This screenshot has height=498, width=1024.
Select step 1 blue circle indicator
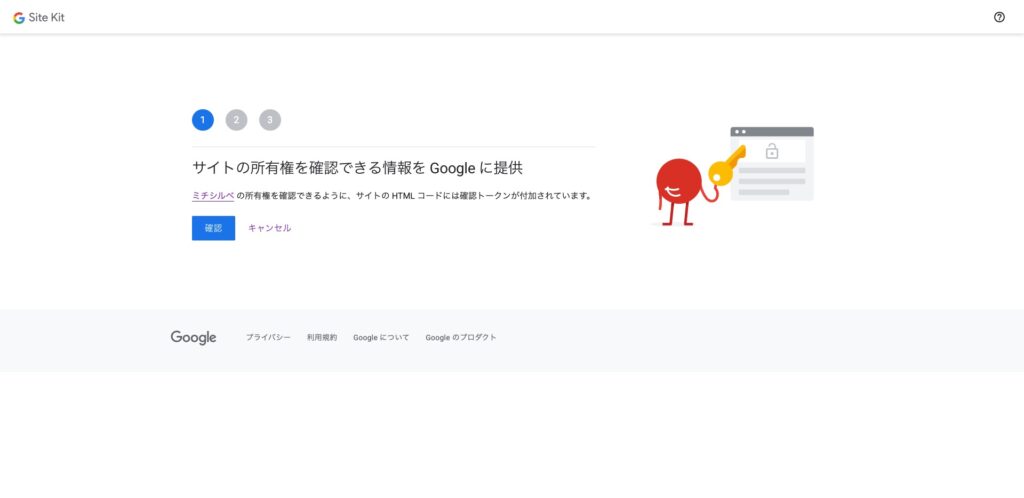pos(203,120)
